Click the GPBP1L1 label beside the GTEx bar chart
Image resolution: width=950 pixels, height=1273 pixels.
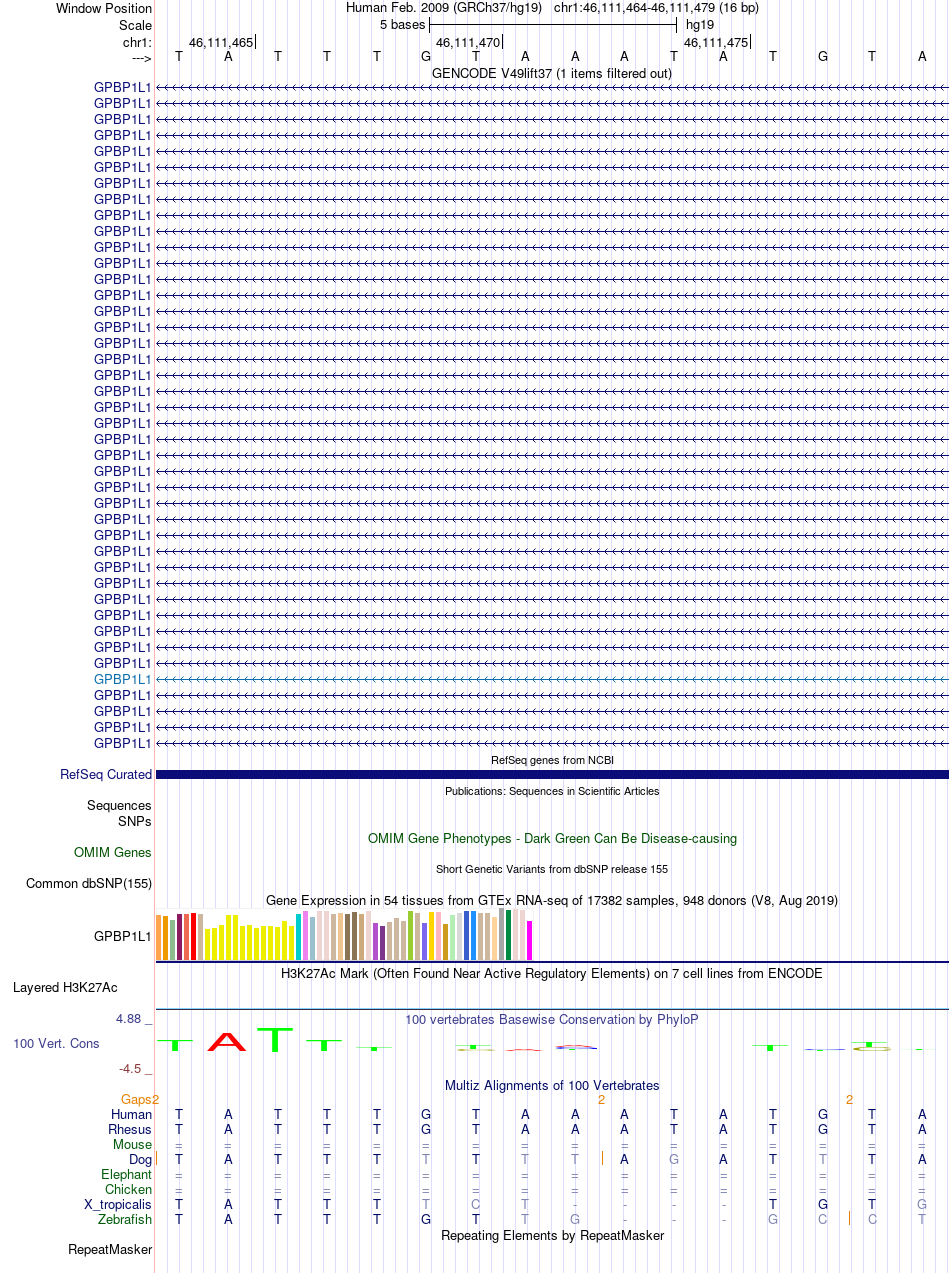[123, 937]
